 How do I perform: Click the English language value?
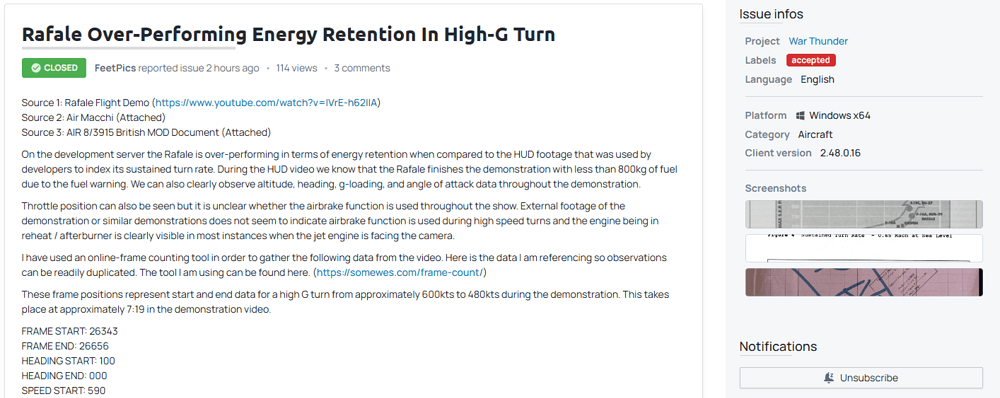click(818, 80)
